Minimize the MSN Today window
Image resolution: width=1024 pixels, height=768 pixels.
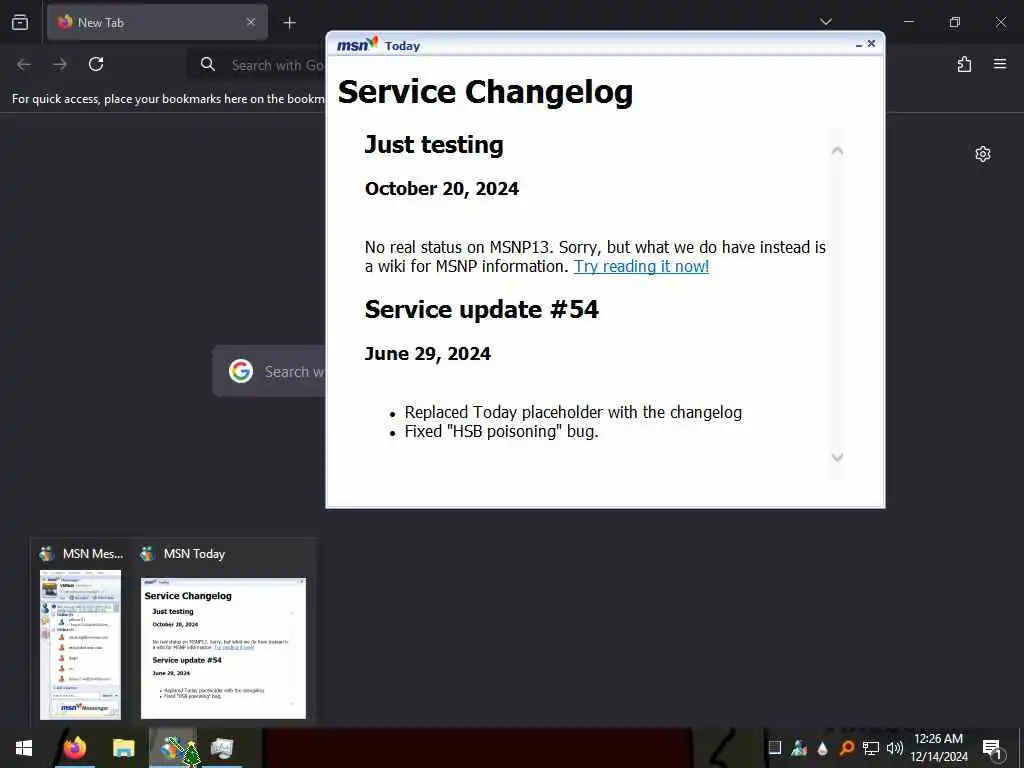(x=859, y=44)
